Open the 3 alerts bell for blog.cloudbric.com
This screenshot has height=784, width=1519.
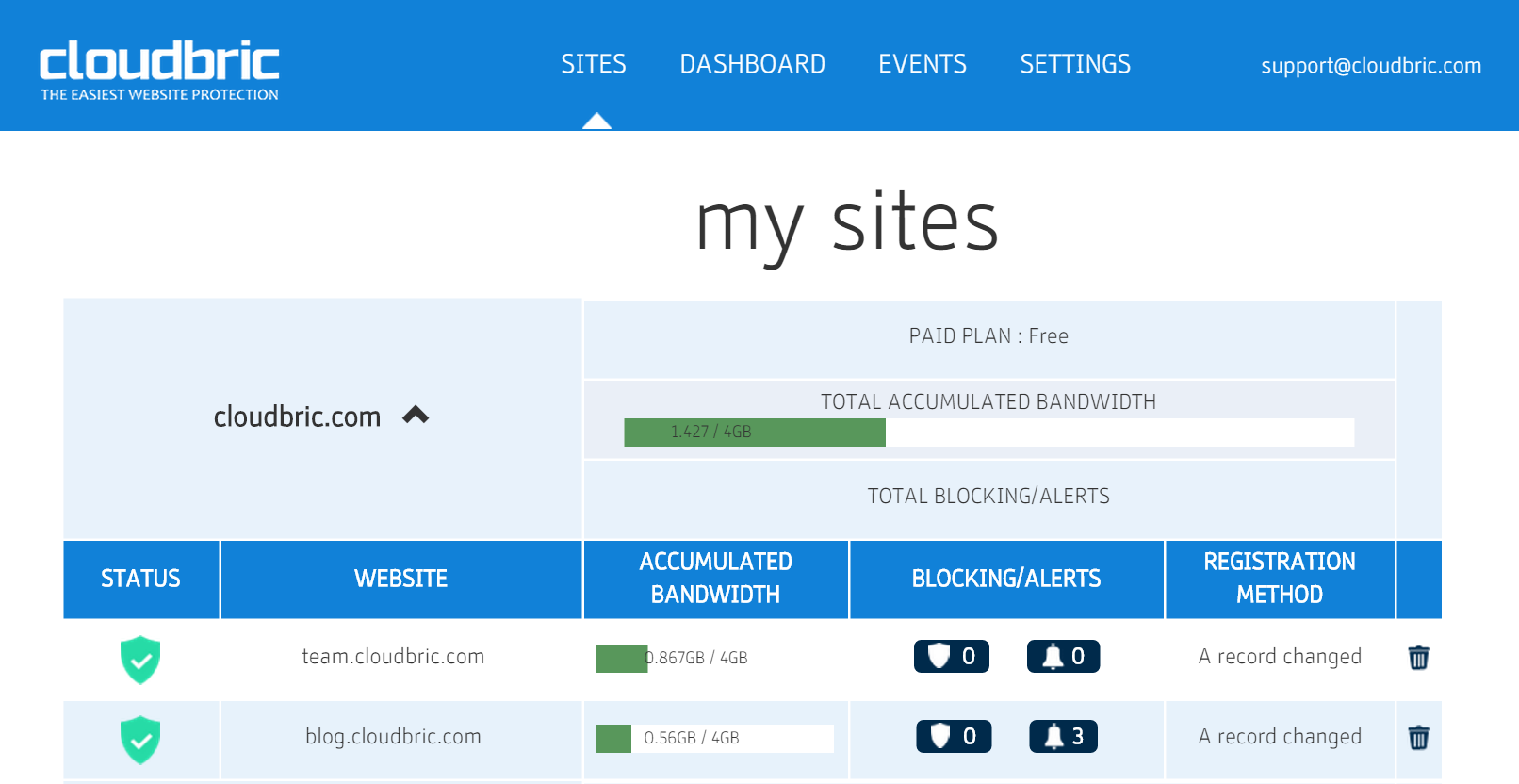tap(1063, 736)
